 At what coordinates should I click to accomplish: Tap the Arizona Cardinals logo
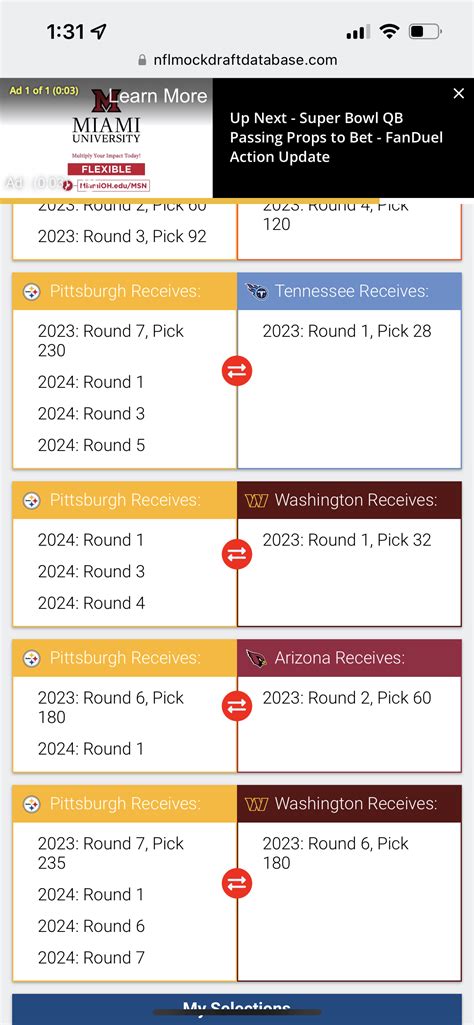(256, 658)
